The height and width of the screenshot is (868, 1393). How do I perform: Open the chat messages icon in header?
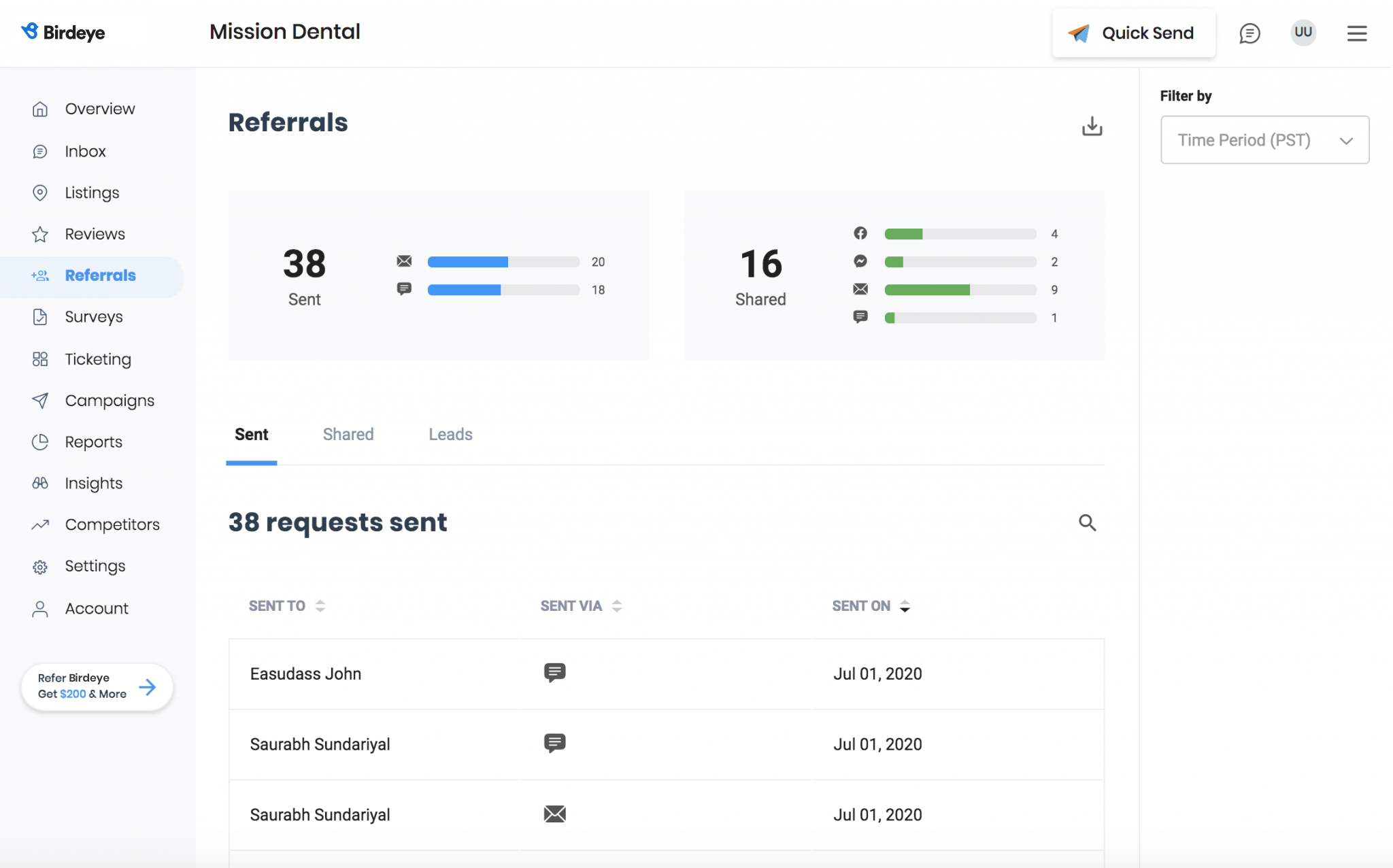tap(1249, 33)
